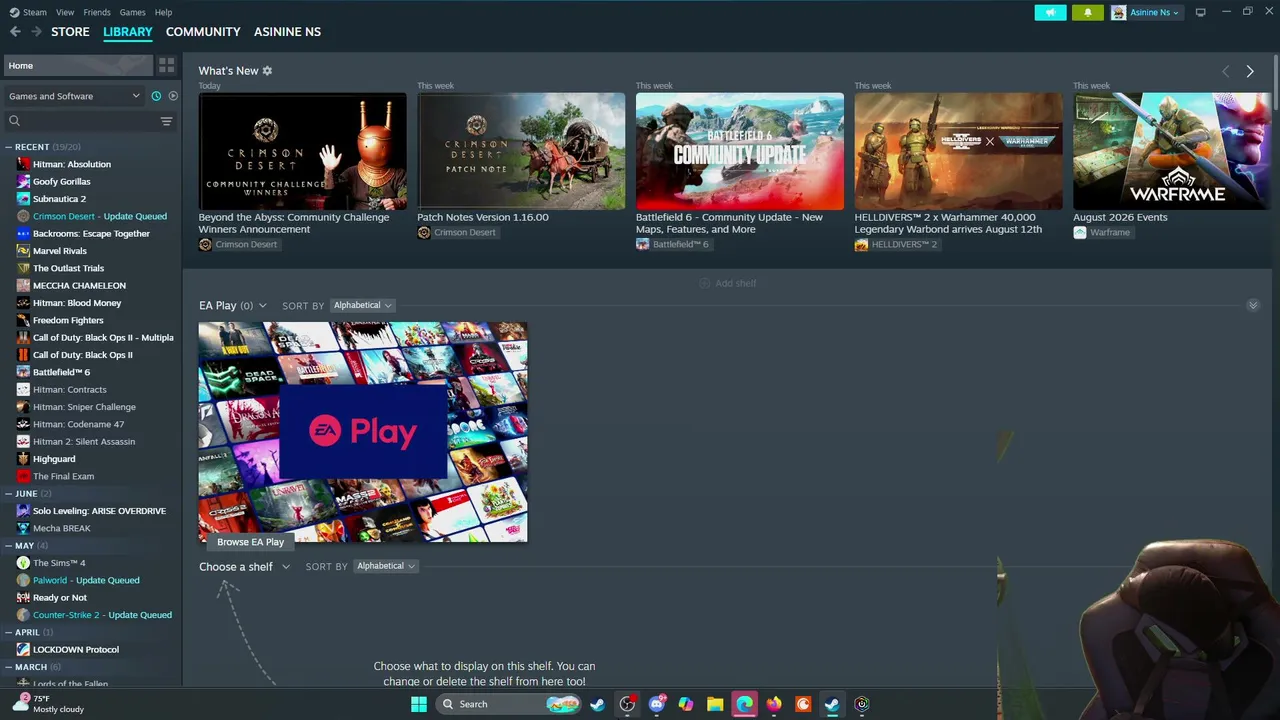Show next What's New items arrow
Image resolution: width=1280 pixels, height=720 pixels.
click(1250, 71)
